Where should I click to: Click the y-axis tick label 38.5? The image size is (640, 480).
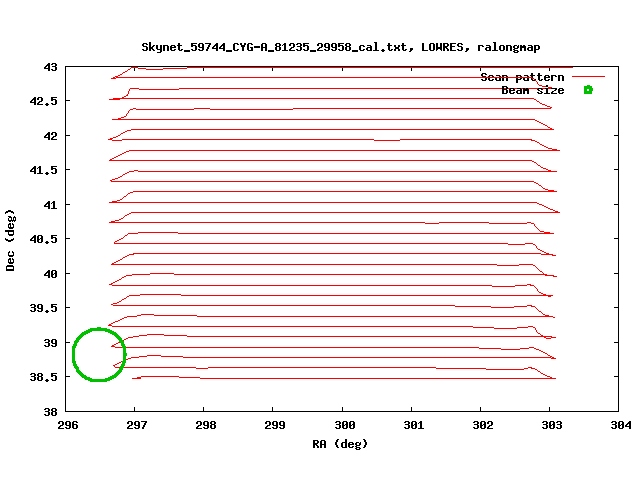pyautogui.click(x=44, y=377)
